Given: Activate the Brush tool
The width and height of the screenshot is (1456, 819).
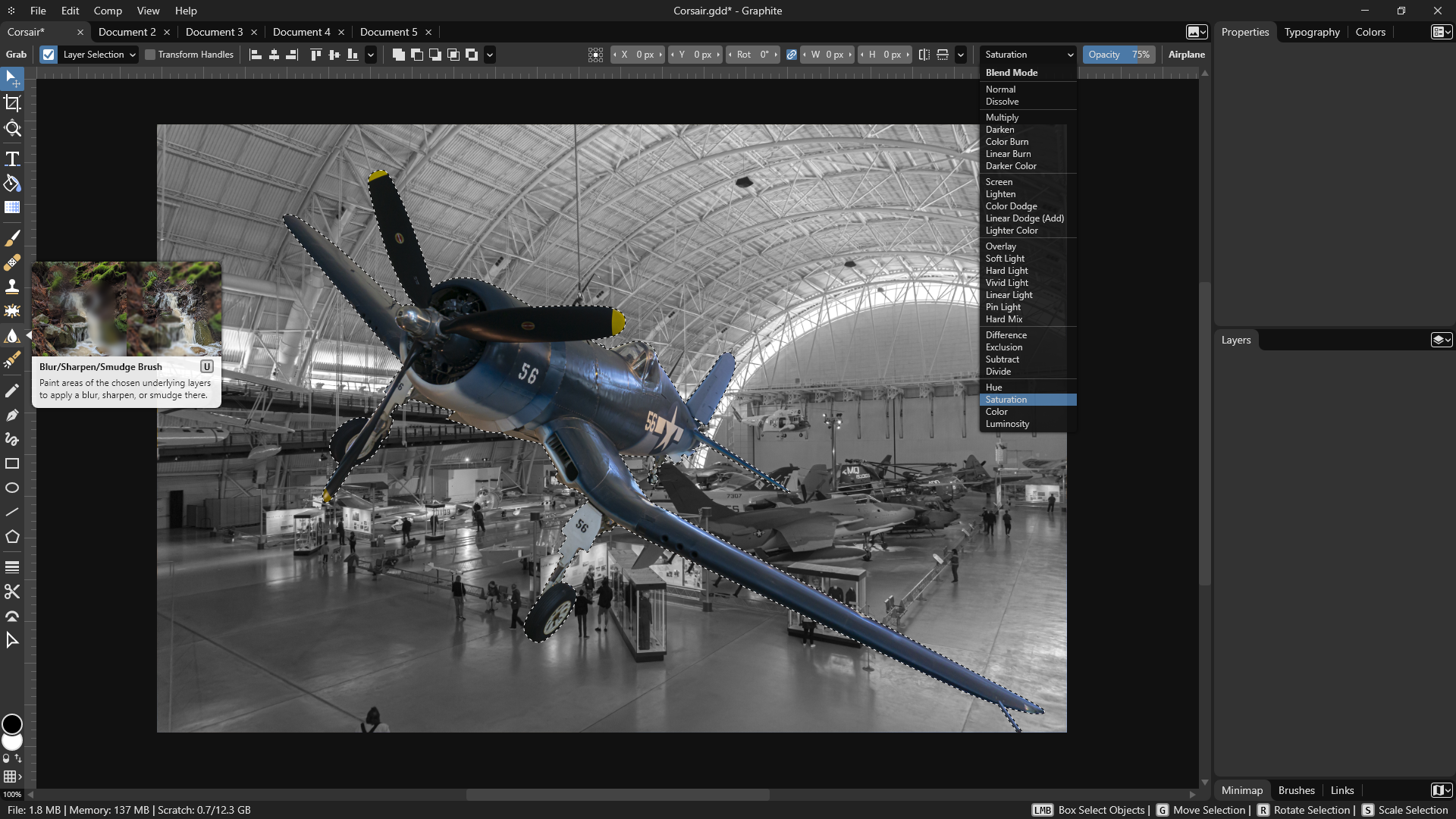Looking at the screenshot, I should coord(12,238).
